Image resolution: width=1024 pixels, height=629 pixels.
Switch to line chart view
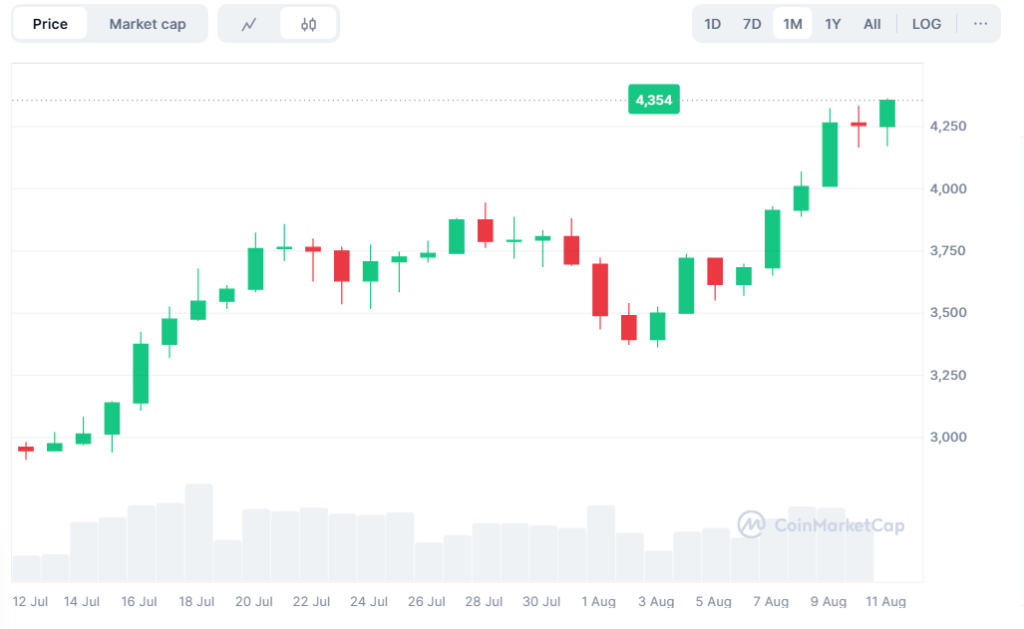pos(249,24)
